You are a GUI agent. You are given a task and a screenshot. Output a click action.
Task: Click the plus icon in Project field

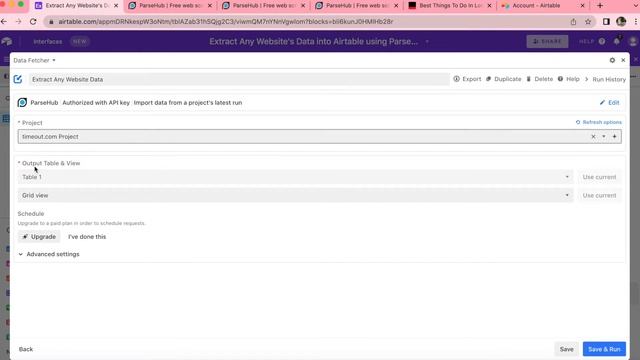pos(614,137)
